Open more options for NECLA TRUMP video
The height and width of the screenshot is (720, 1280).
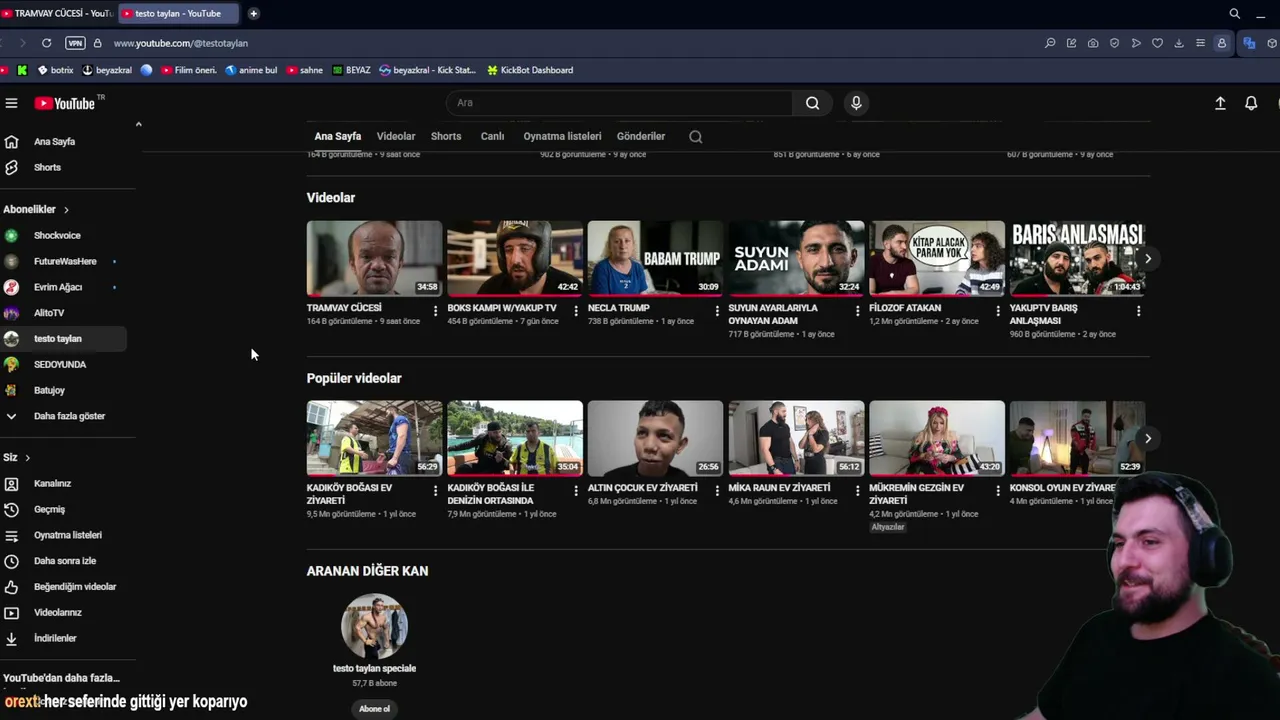point(717,311)
